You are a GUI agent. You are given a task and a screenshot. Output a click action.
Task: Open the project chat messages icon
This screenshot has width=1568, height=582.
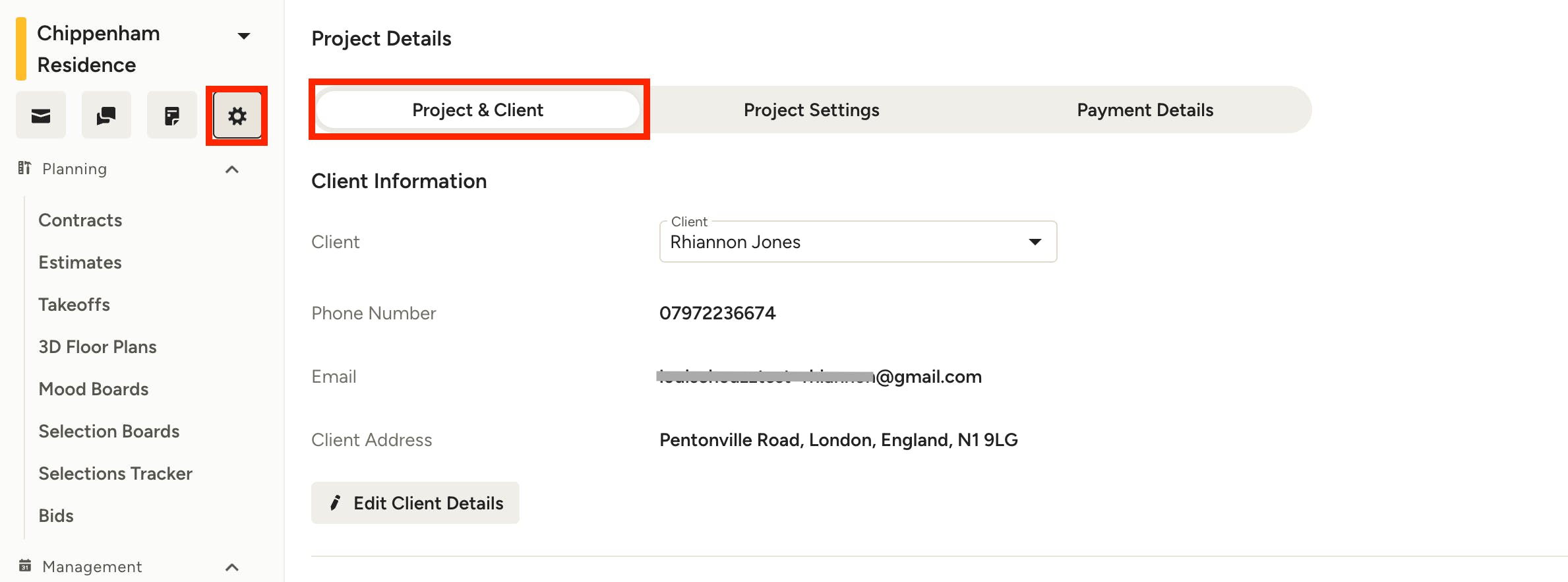106,115
